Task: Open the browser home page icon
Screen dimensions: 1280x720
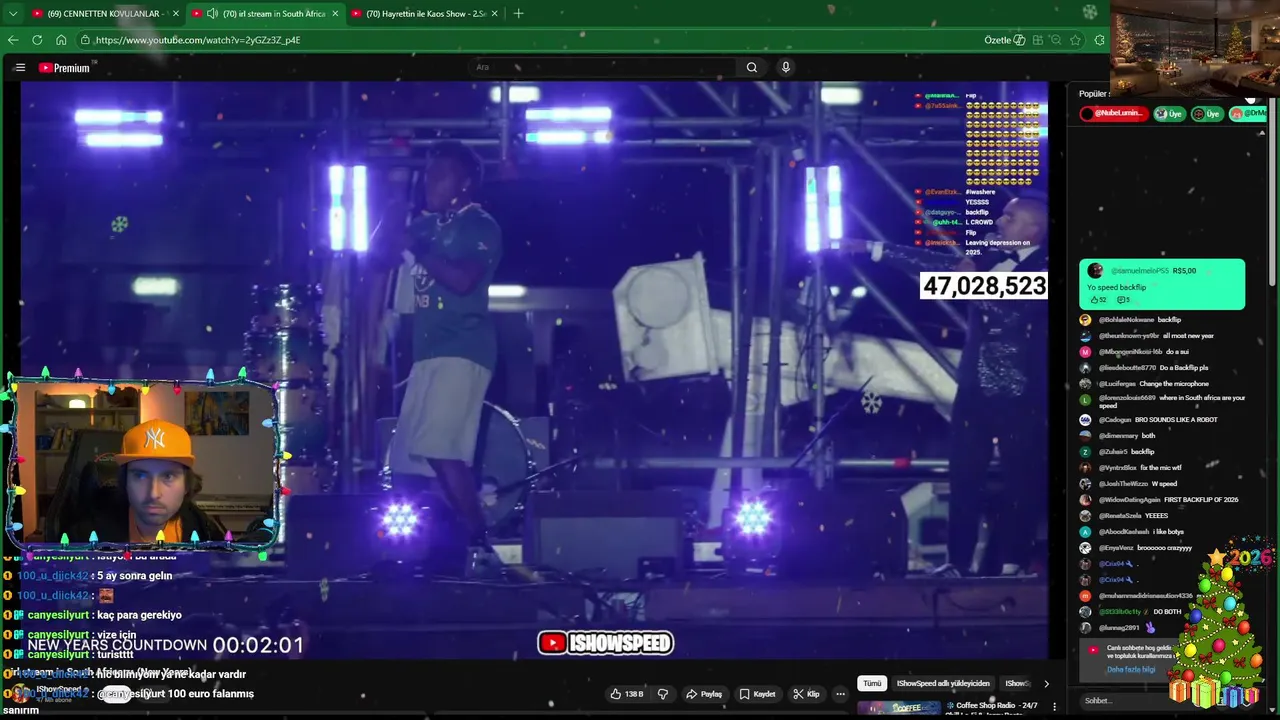Action: pos(61,40)
